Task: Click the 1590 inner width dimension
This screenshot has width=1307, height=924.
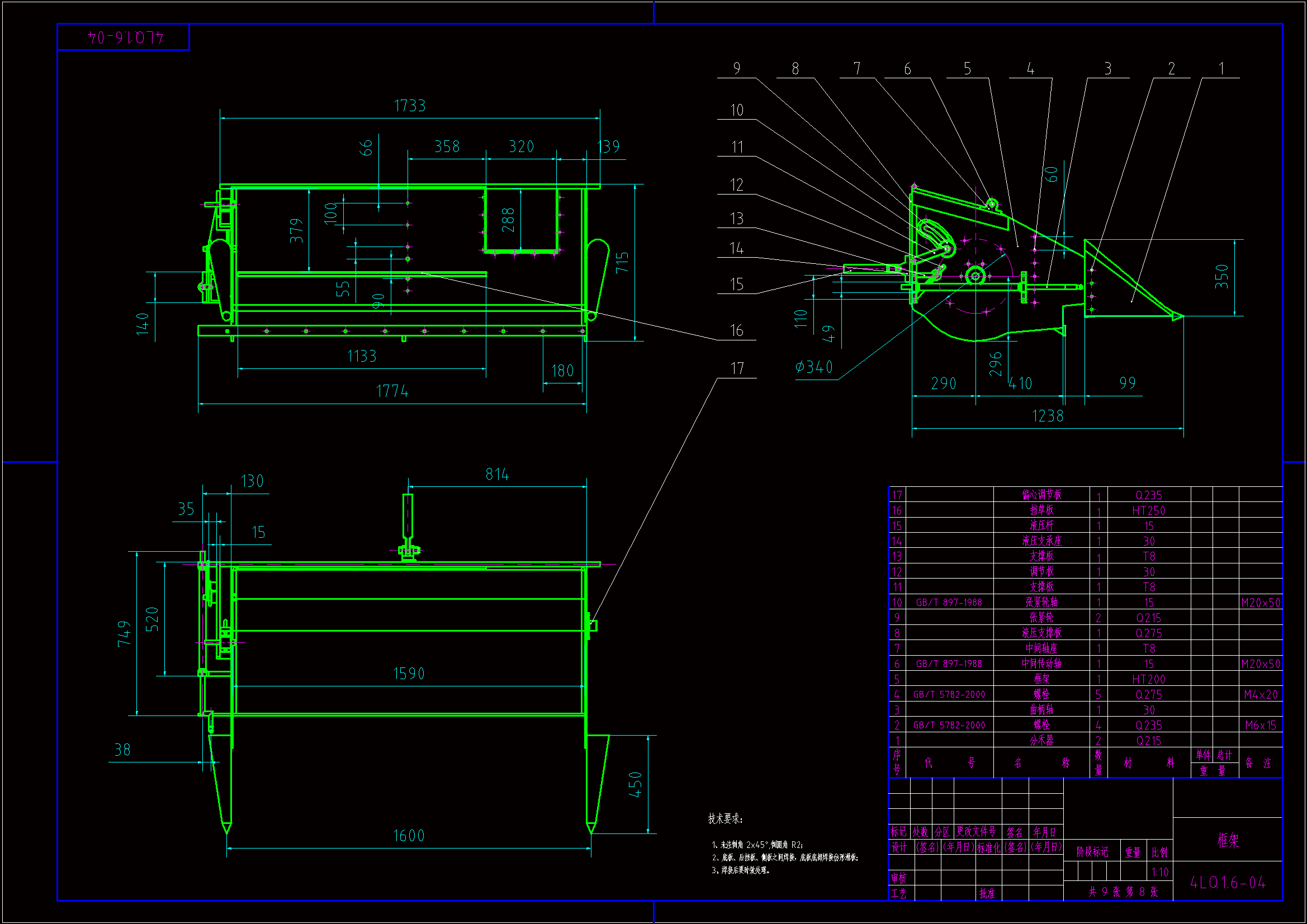Action: pyautogui.click(x=408, y=674)
